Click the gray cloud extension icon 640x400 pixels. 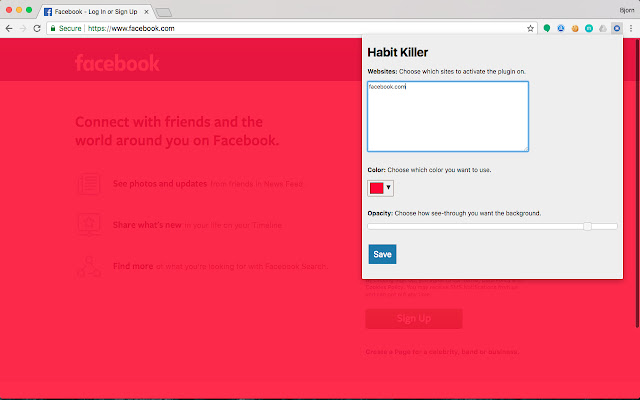tap(603, 29)
